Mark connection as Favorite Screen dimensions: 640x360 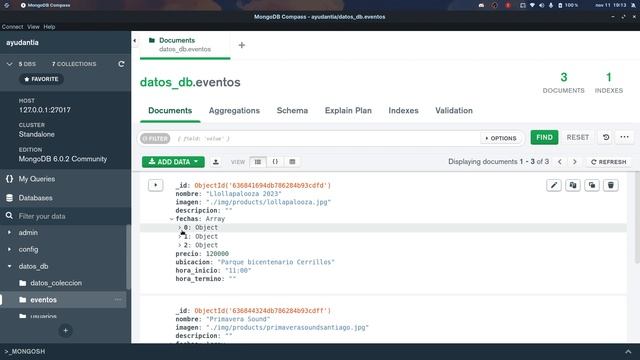41,79
